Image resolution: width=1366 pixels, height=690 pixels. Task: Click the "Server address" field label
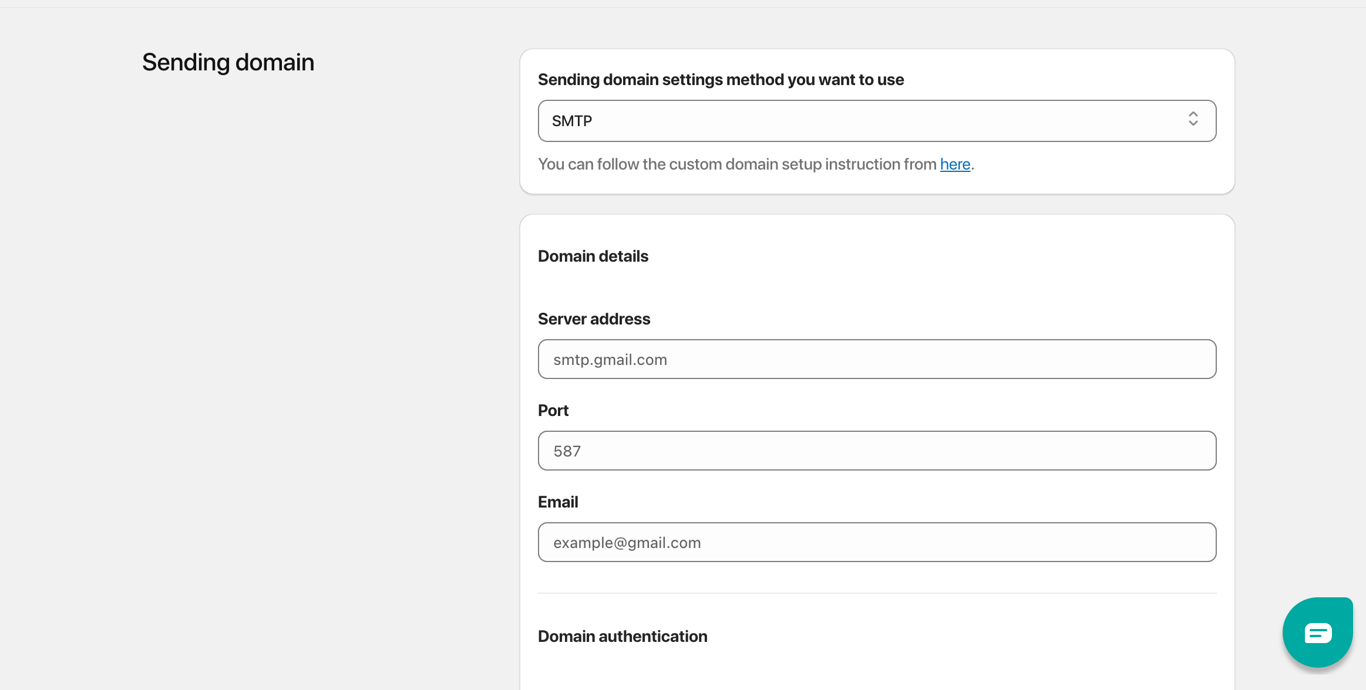594,319
